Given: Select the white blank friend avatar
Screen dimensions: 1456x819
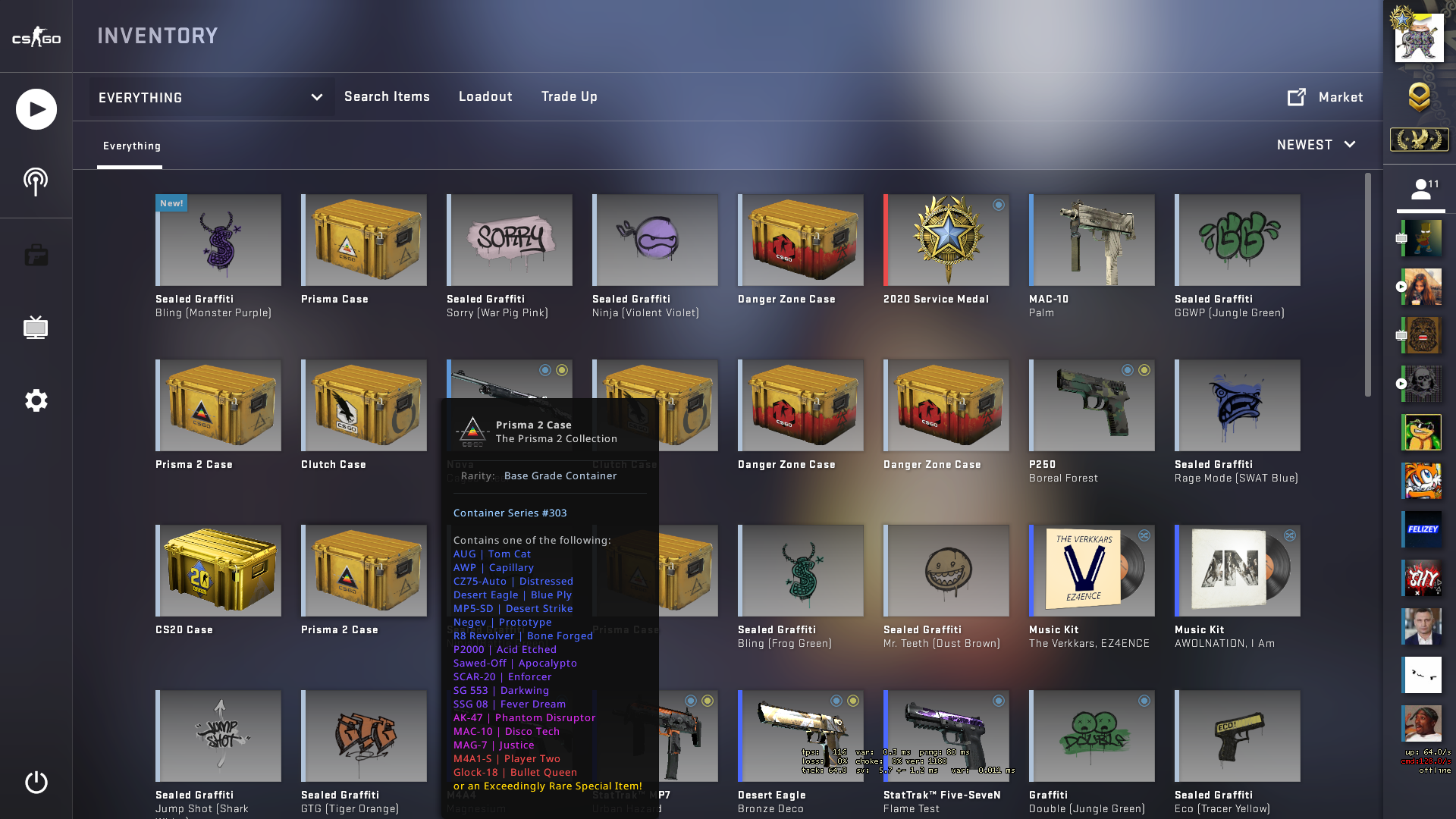Looking at the screenshot, I should point(1421,675).
